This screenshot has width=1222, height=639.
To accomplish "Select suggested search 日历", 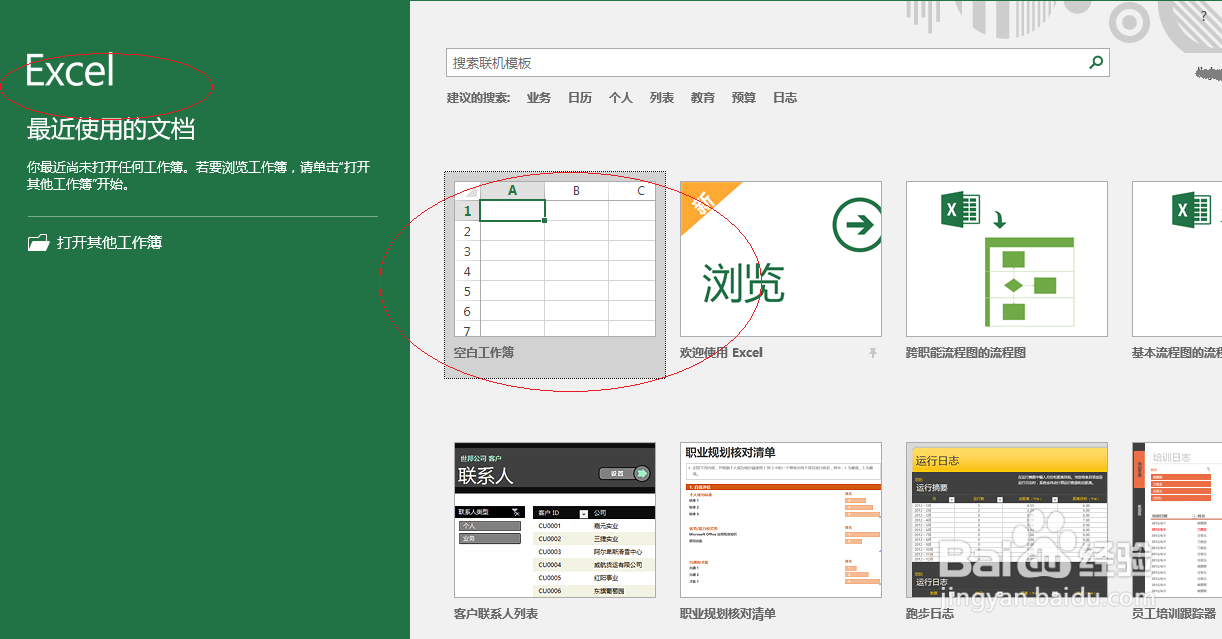I will click(580, 98).
